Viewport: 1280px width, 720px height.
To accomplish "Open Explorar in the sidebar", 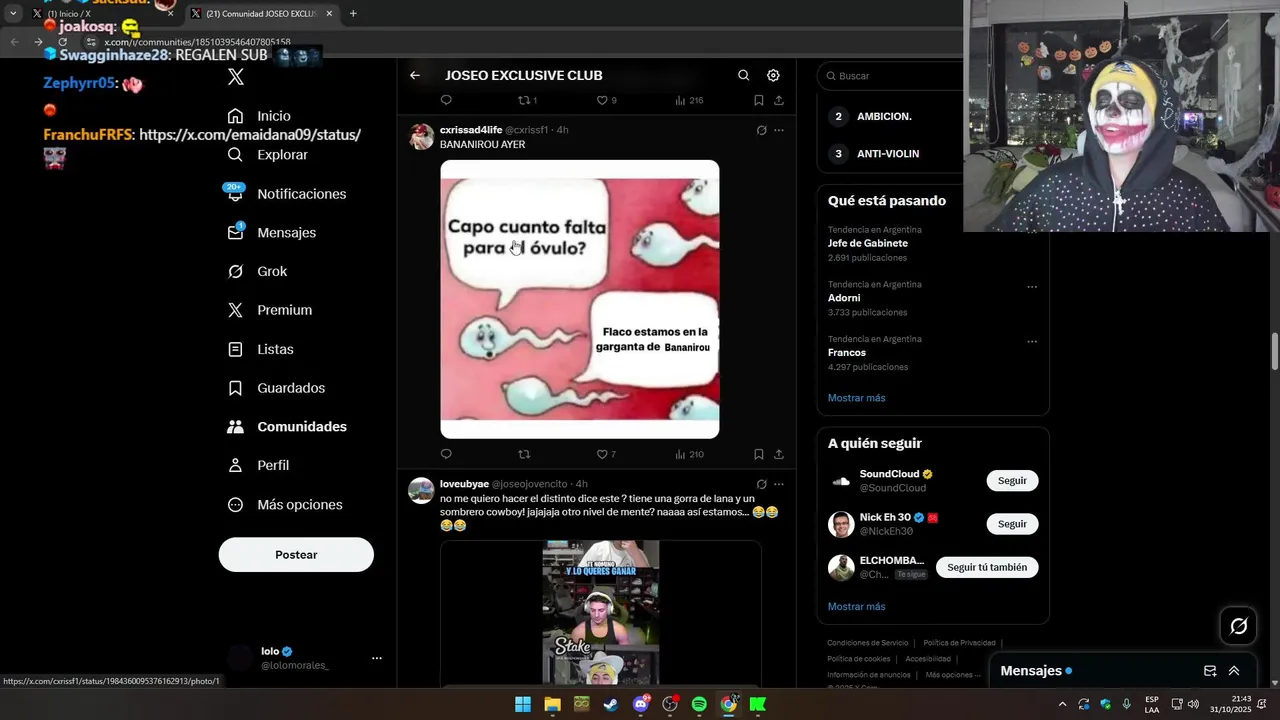I will click(x=267, y=155).
